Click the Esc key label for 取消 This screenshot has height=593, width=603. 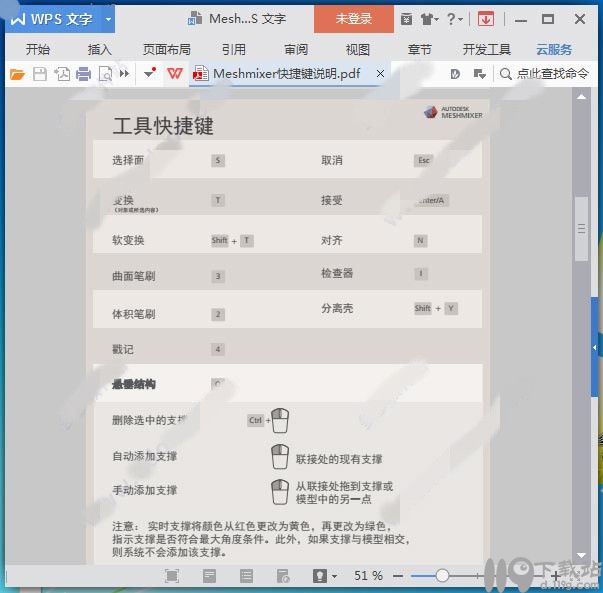[x=423, y=160]
